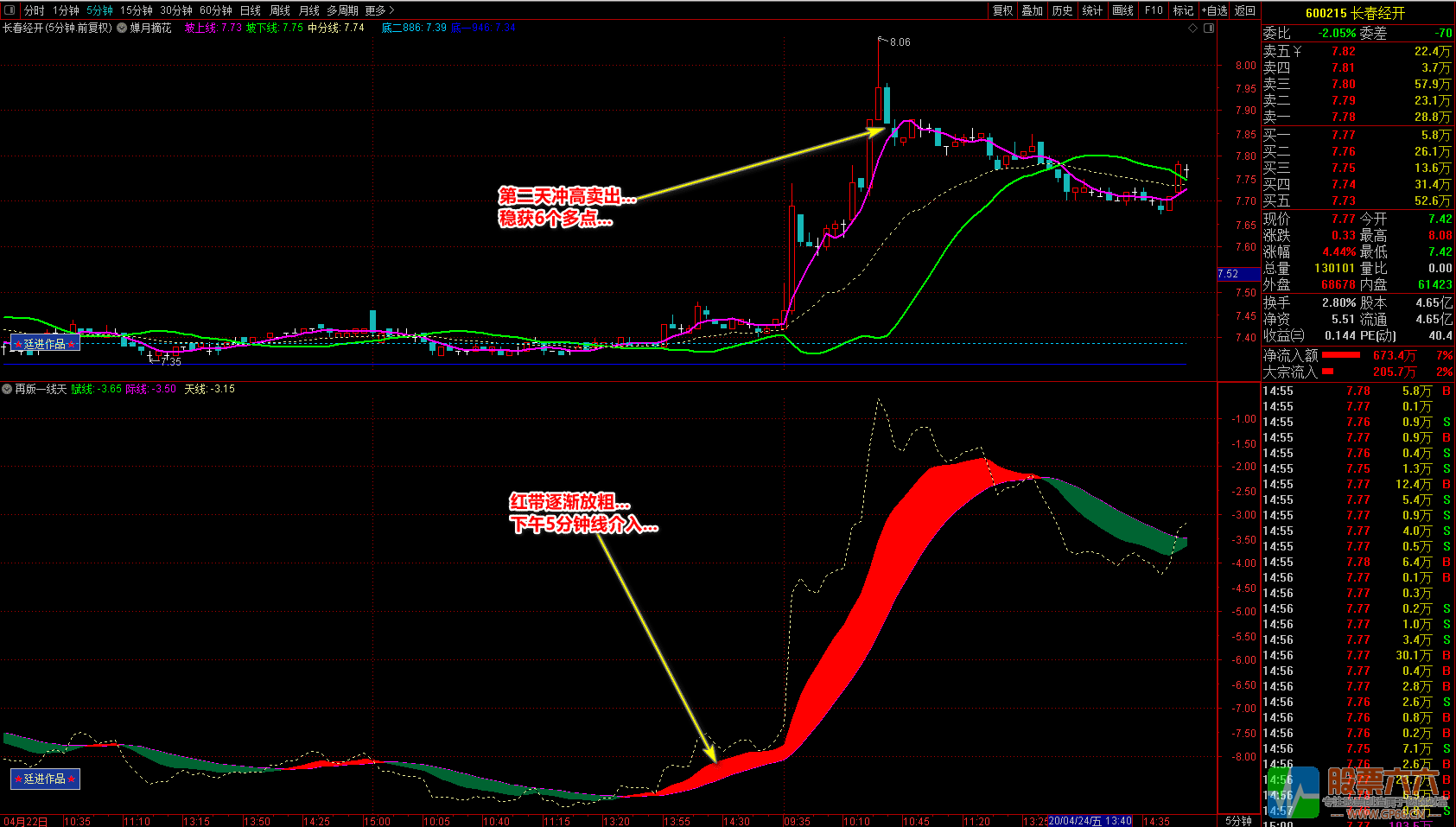Click the 画线 drawing tool
Screen dimensions: 1456x827
[1122, 10]
